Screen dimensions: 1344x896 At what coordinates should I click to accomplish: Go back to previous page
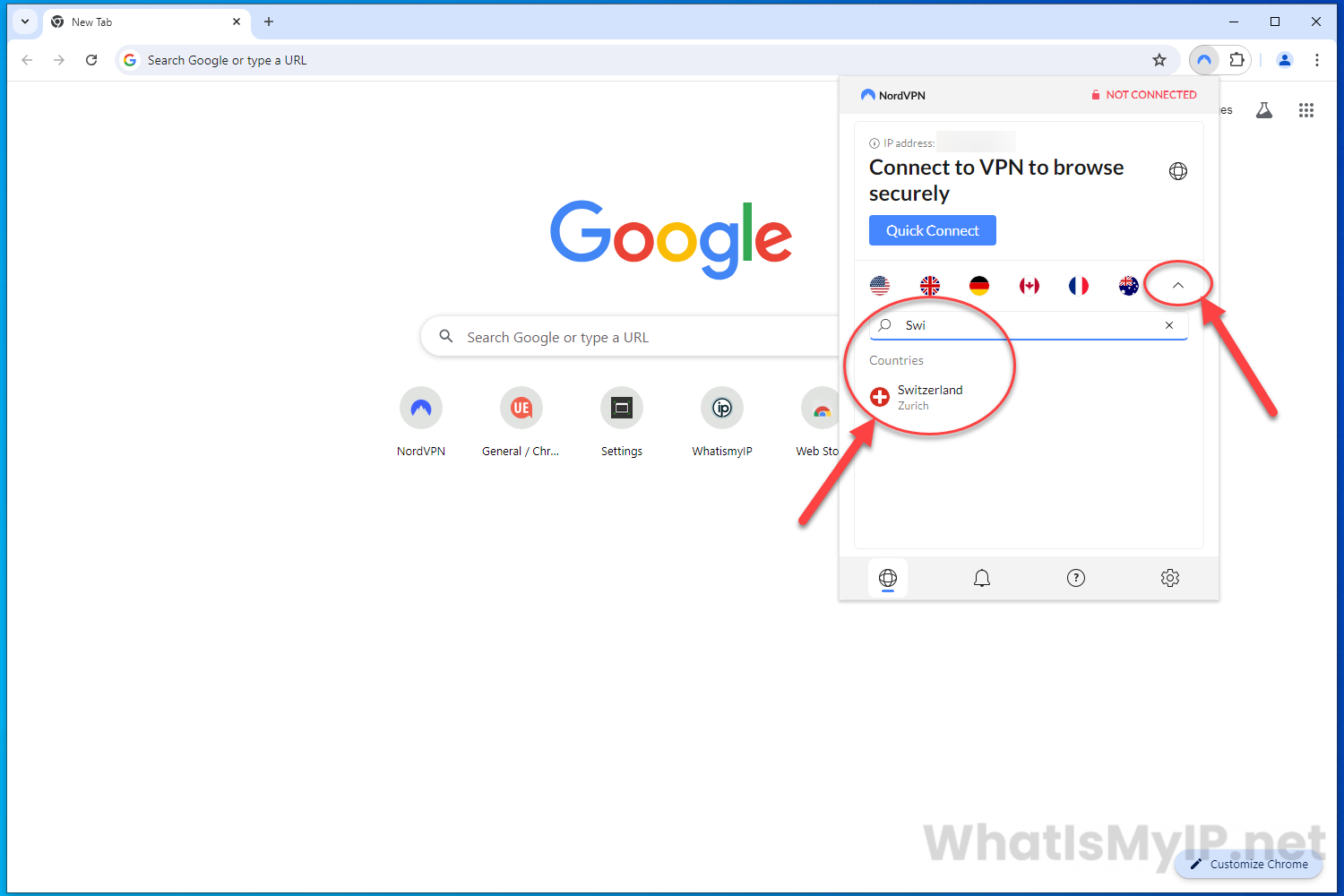pos(27,60)
